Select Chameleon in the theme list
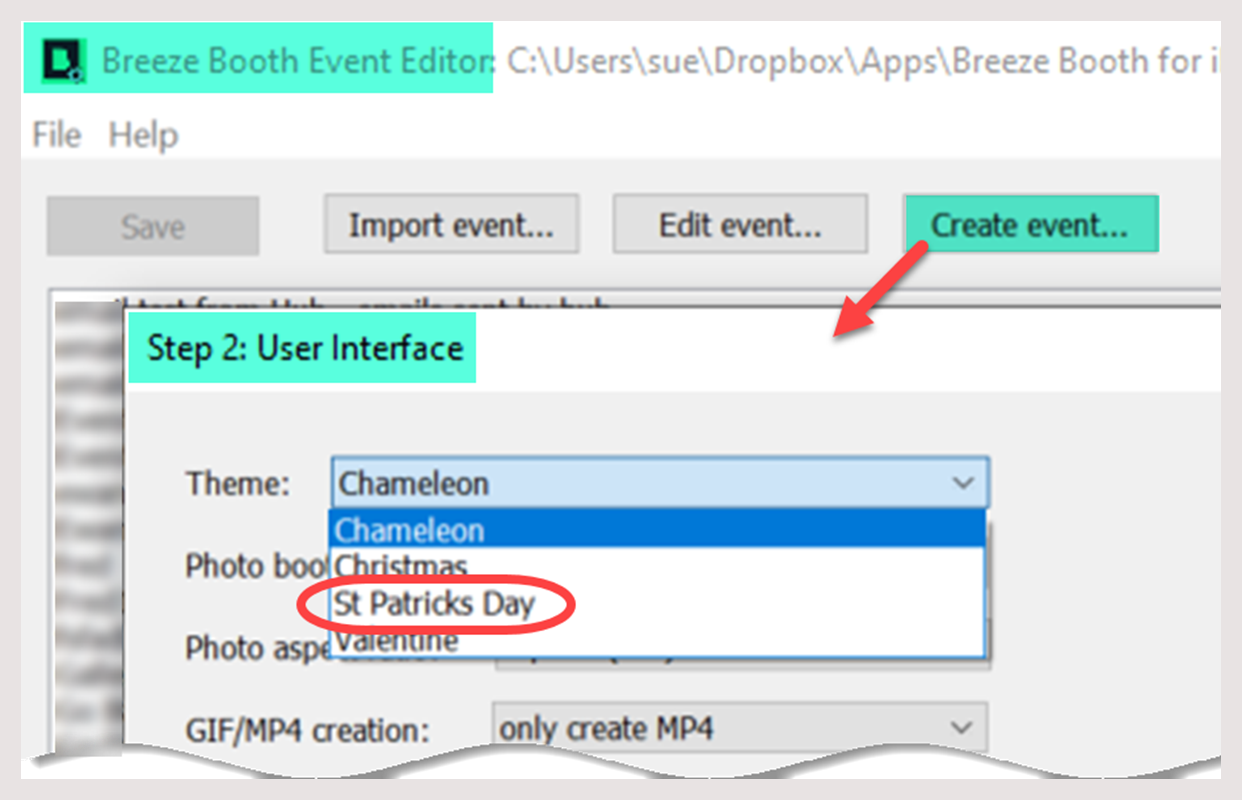 tap(658, 529)
